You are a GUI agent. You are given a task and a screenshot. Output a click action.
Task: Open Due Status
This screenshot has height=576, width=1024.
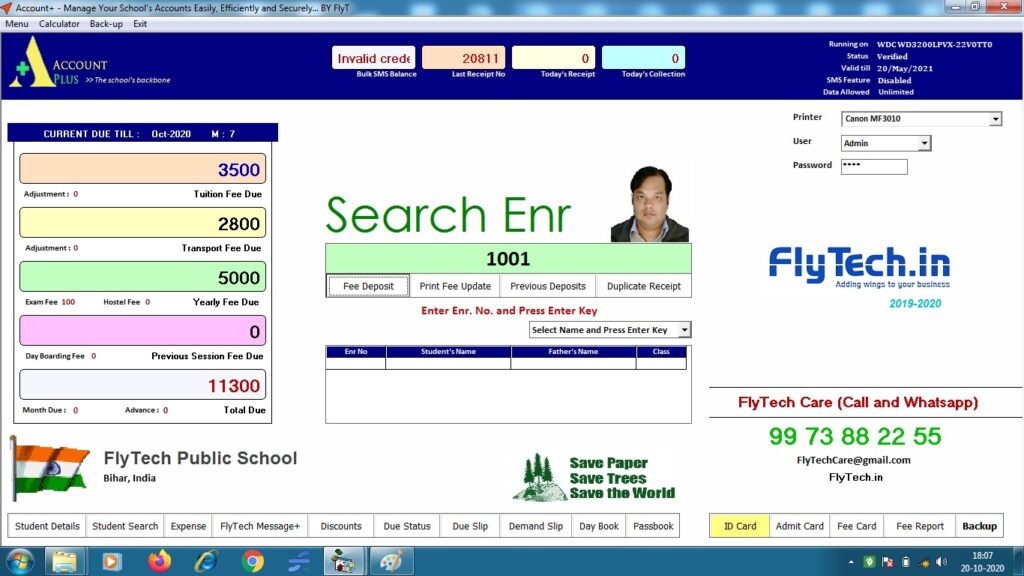point(407,526)
